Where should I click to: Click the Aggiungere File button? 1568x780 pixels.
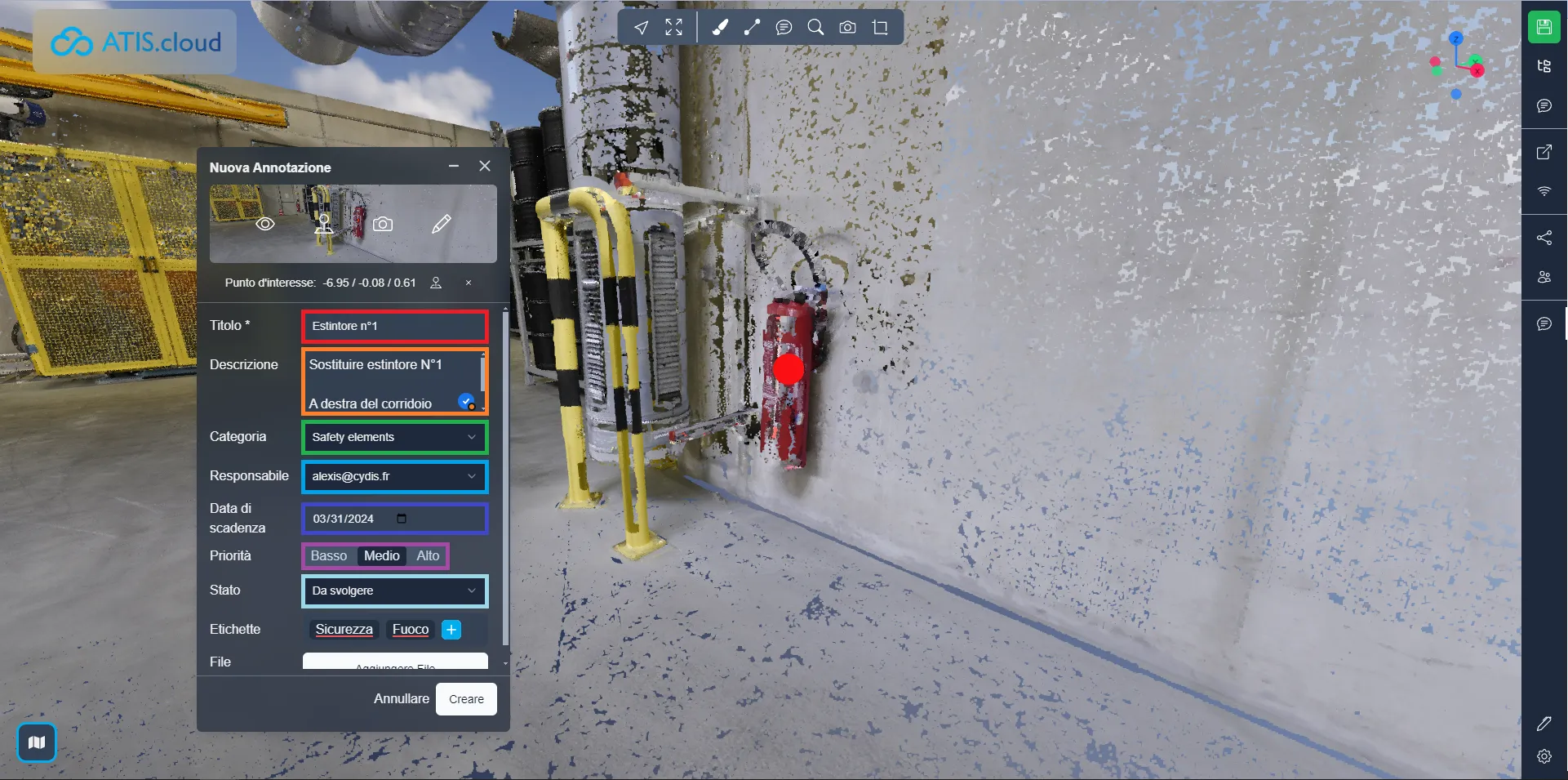pos(395,662)
